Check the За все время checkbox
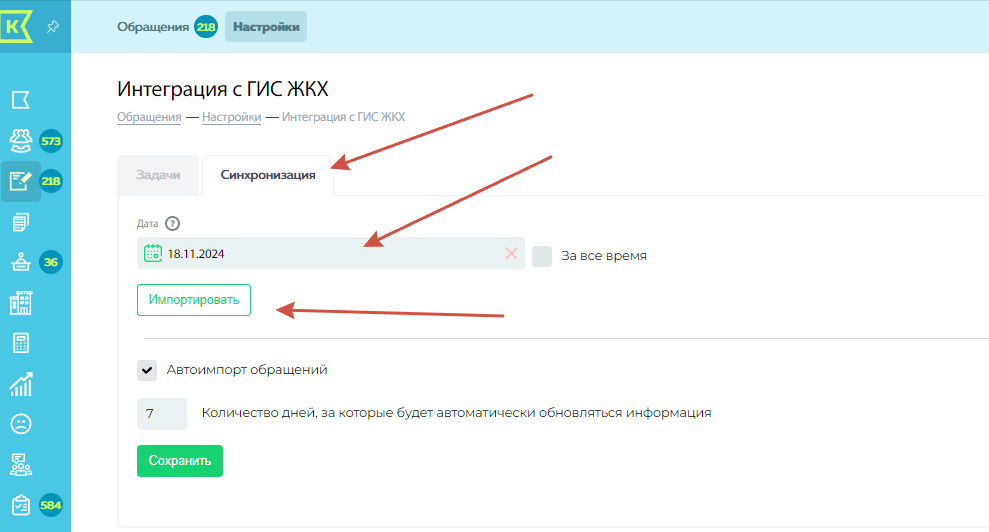Screen dimensions: 989x532 point(542,256)
